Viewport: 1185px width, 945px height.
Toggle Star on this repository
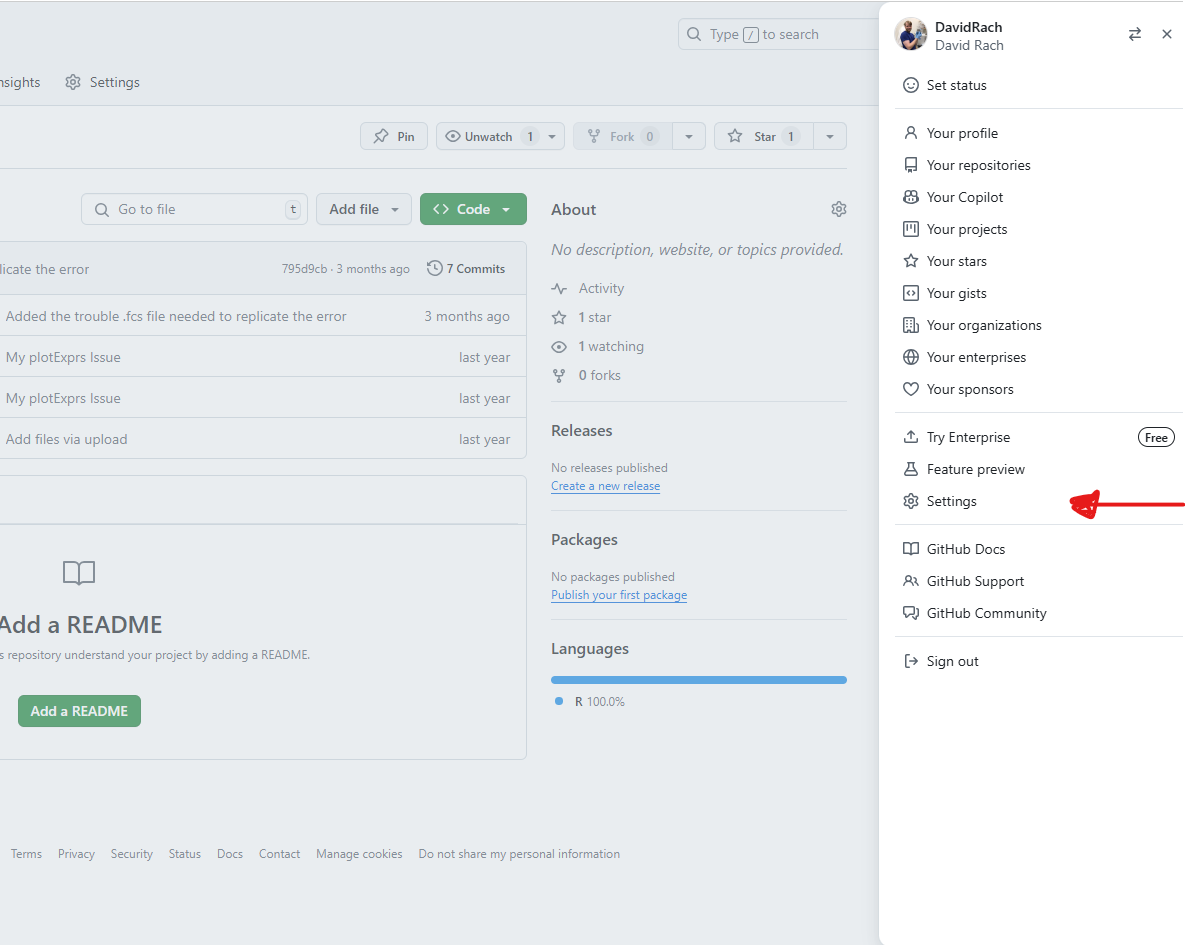click(x=764, y=136)
